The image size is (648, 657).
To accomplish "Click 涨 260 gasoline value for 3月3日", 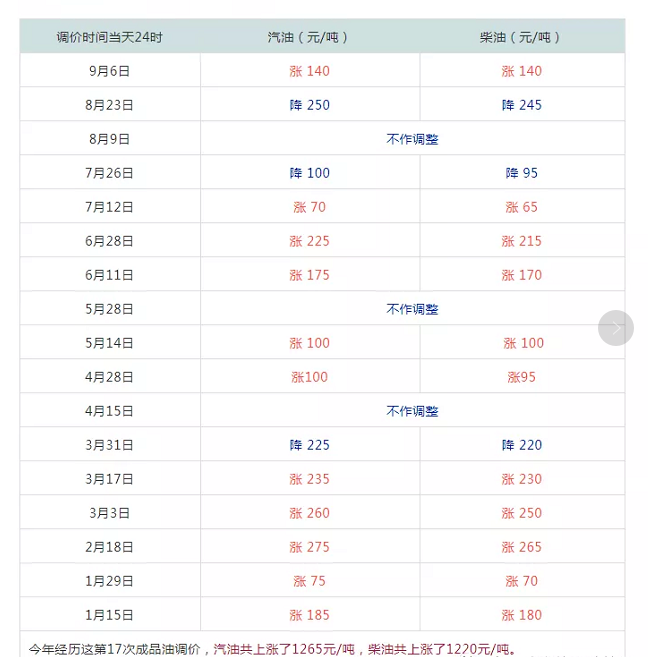I will [x=310, y=513].
